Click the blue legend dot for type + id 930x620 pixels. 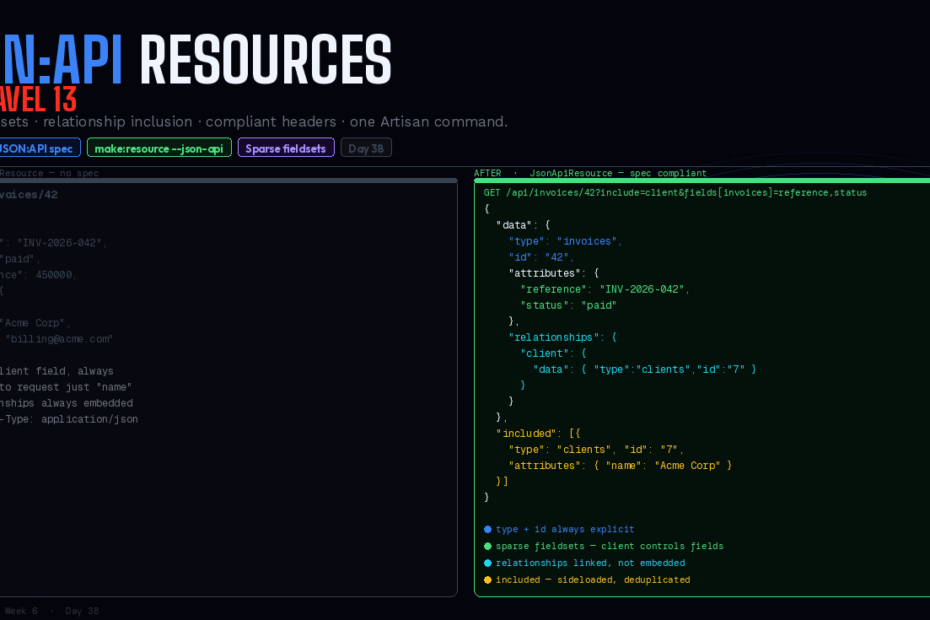tap(488, 530)
